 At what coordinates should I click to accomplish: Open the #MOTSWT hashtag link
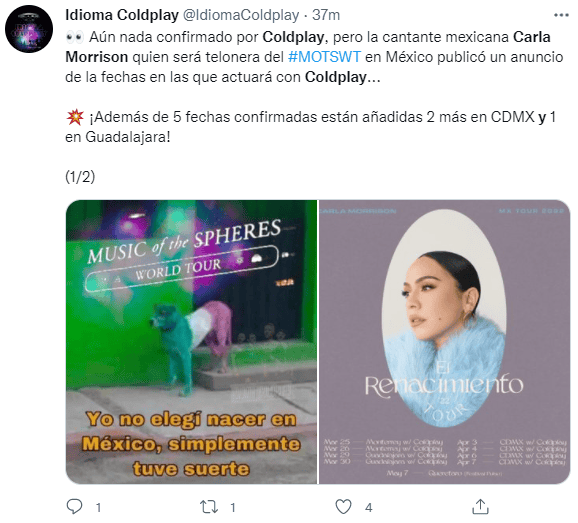point(324,57)
